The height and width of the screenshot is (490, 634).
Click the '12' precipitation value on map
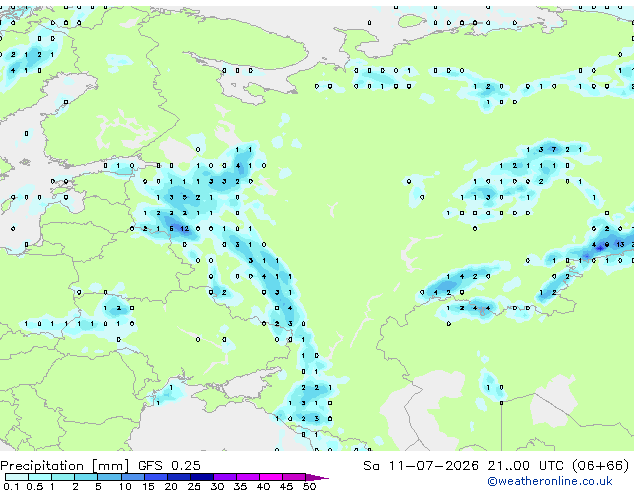tap(185, 229)
